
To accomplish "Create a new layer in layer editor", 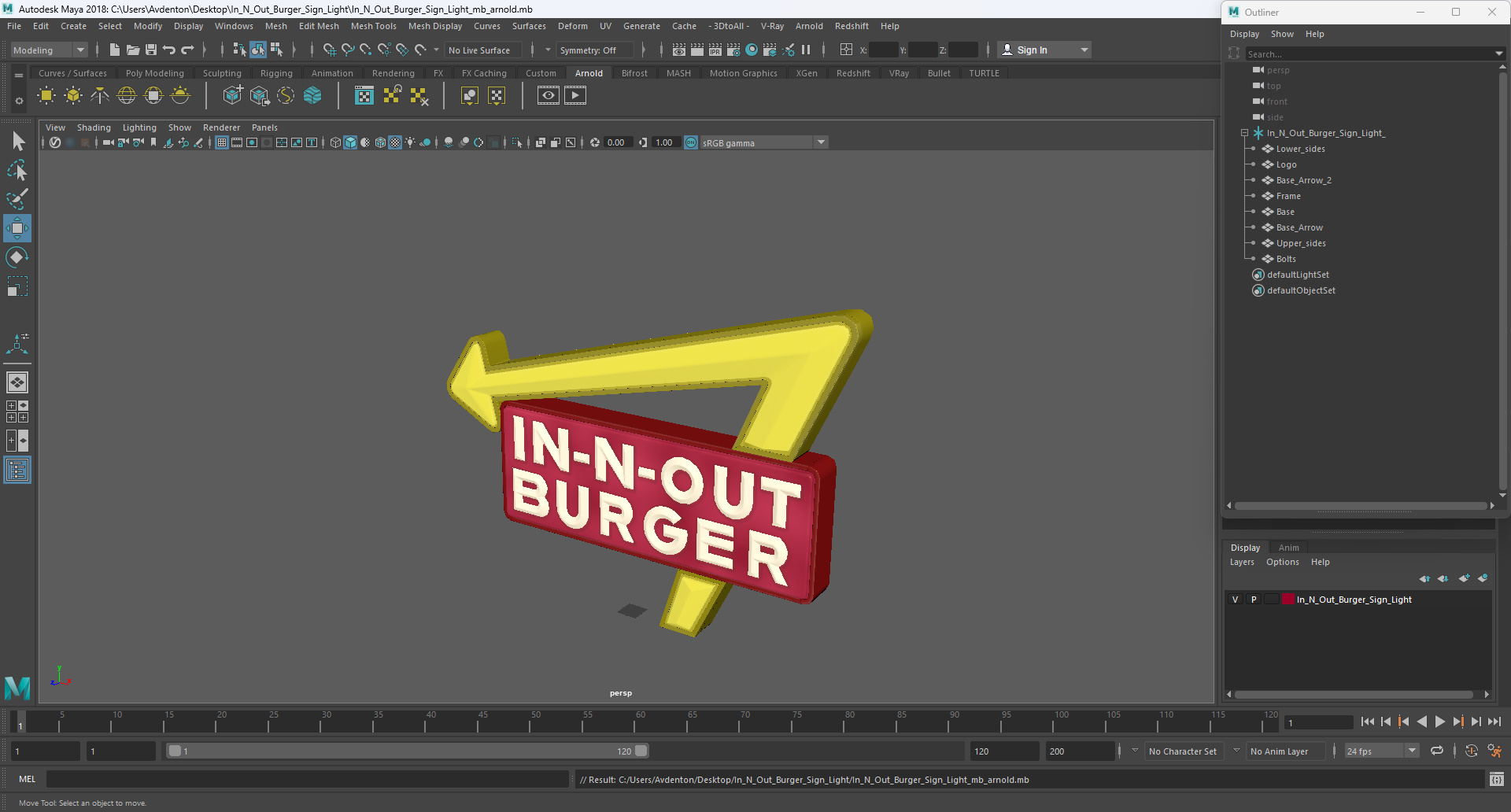I will click(x=1464, y=578).
